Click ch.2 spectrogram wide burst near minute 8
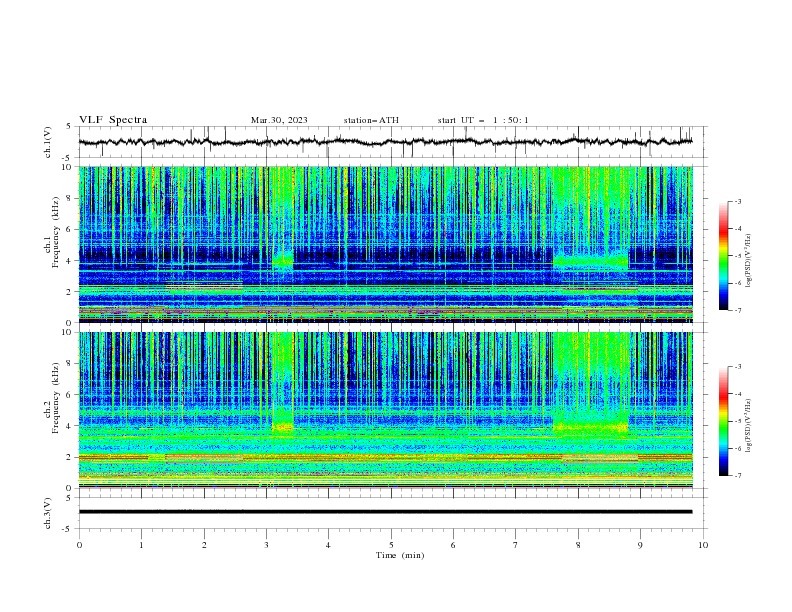The height and width of the screenshot is (612, 792). point(590,383)
